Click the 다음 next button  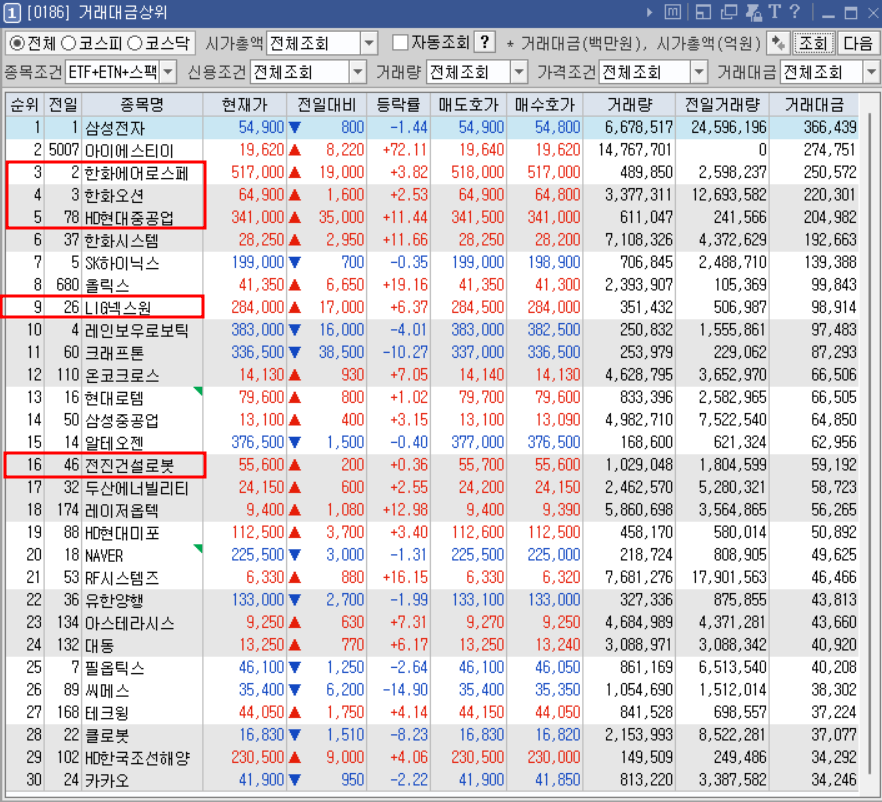(x=858, y=43)
